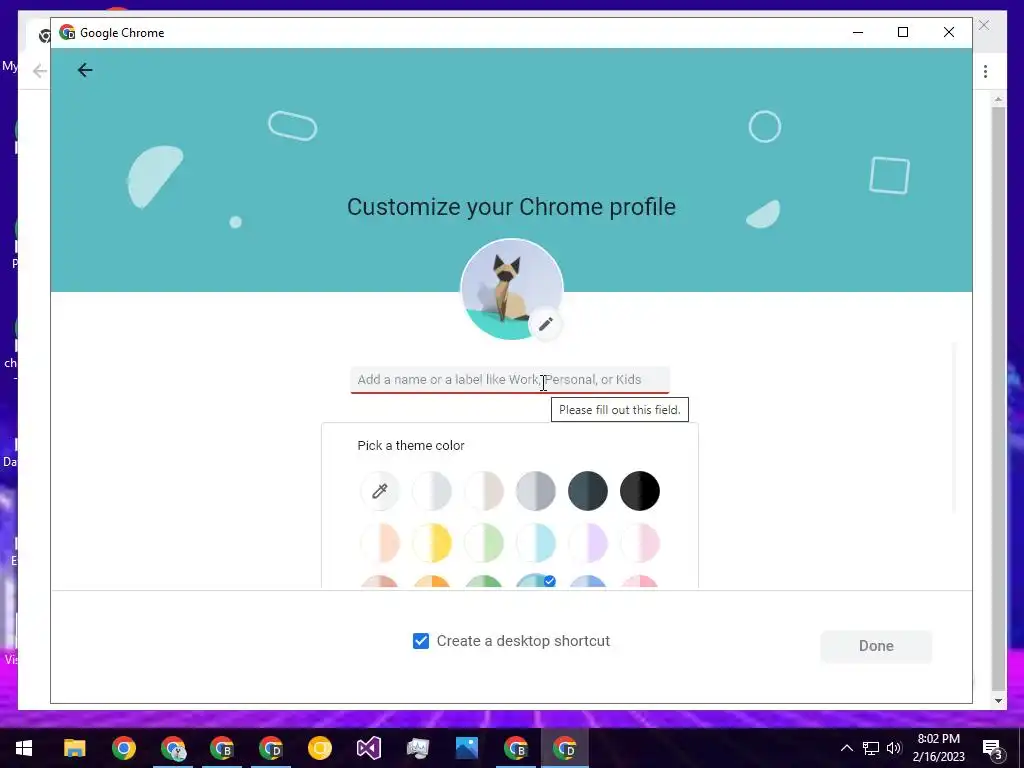Viewport: 1024px width, 768px height.
Task: Open the Windows Start menu
Action: tap(24, 748)
